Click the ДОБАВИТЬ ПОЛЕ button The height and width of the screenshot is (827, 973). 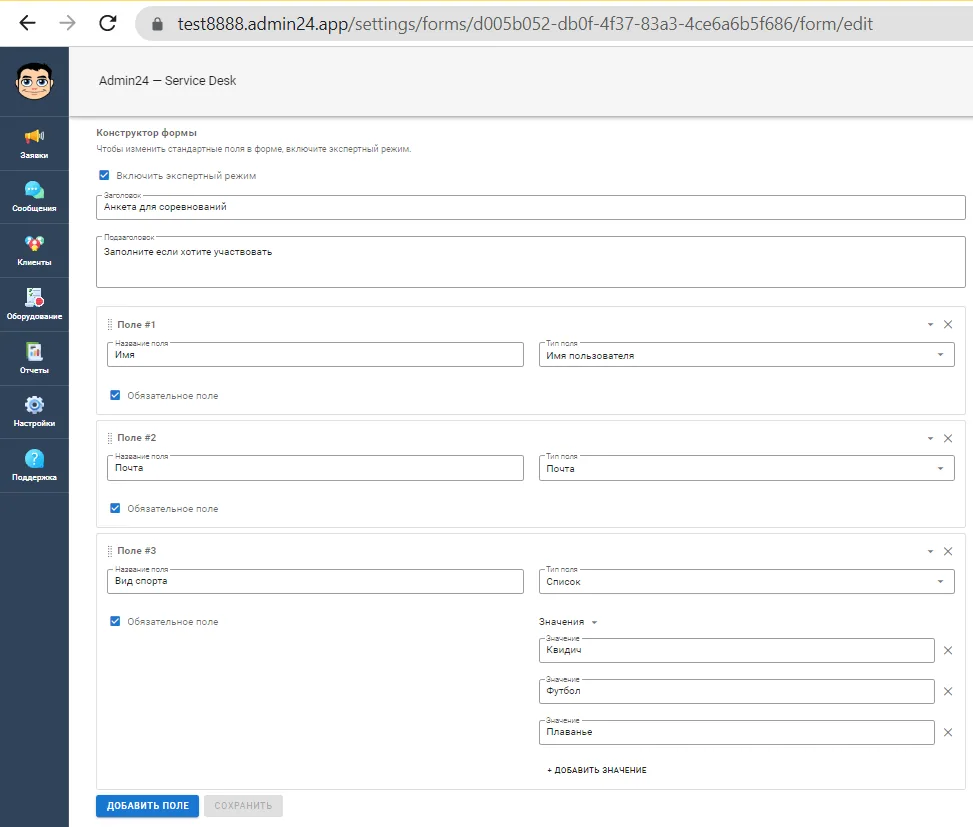pyautogui.click(x=148, y=806)
